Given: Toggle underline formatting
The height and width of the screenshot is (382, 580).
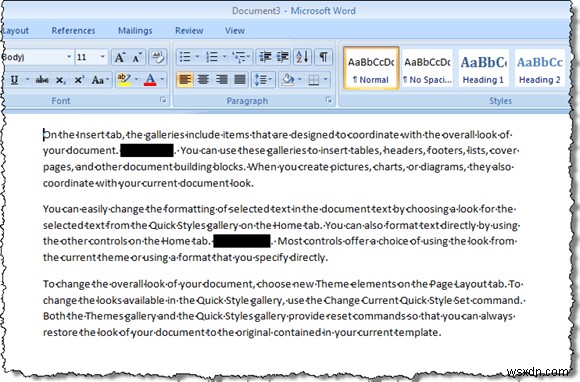Looking at the screenshot, I should click(x=14, y=80).
